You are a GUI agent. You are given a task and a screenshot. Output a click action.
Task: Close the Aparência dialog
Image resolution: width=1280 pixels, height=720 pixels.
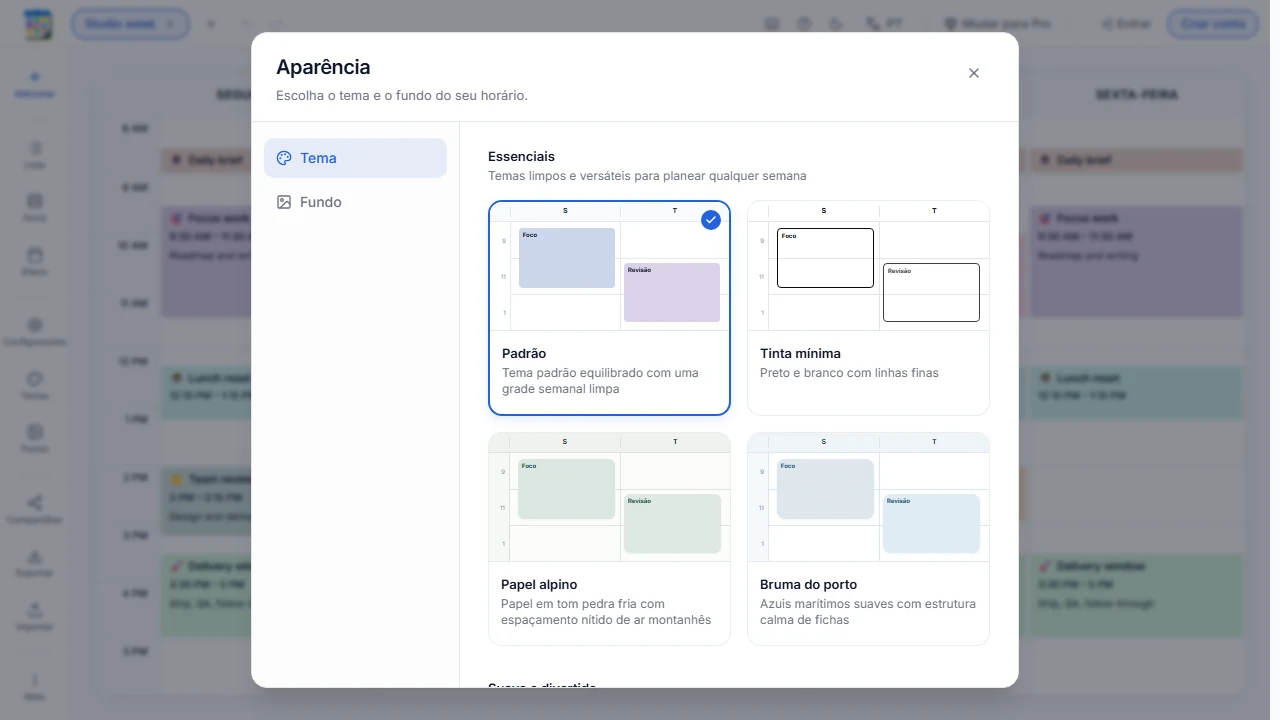coord(974,73)
